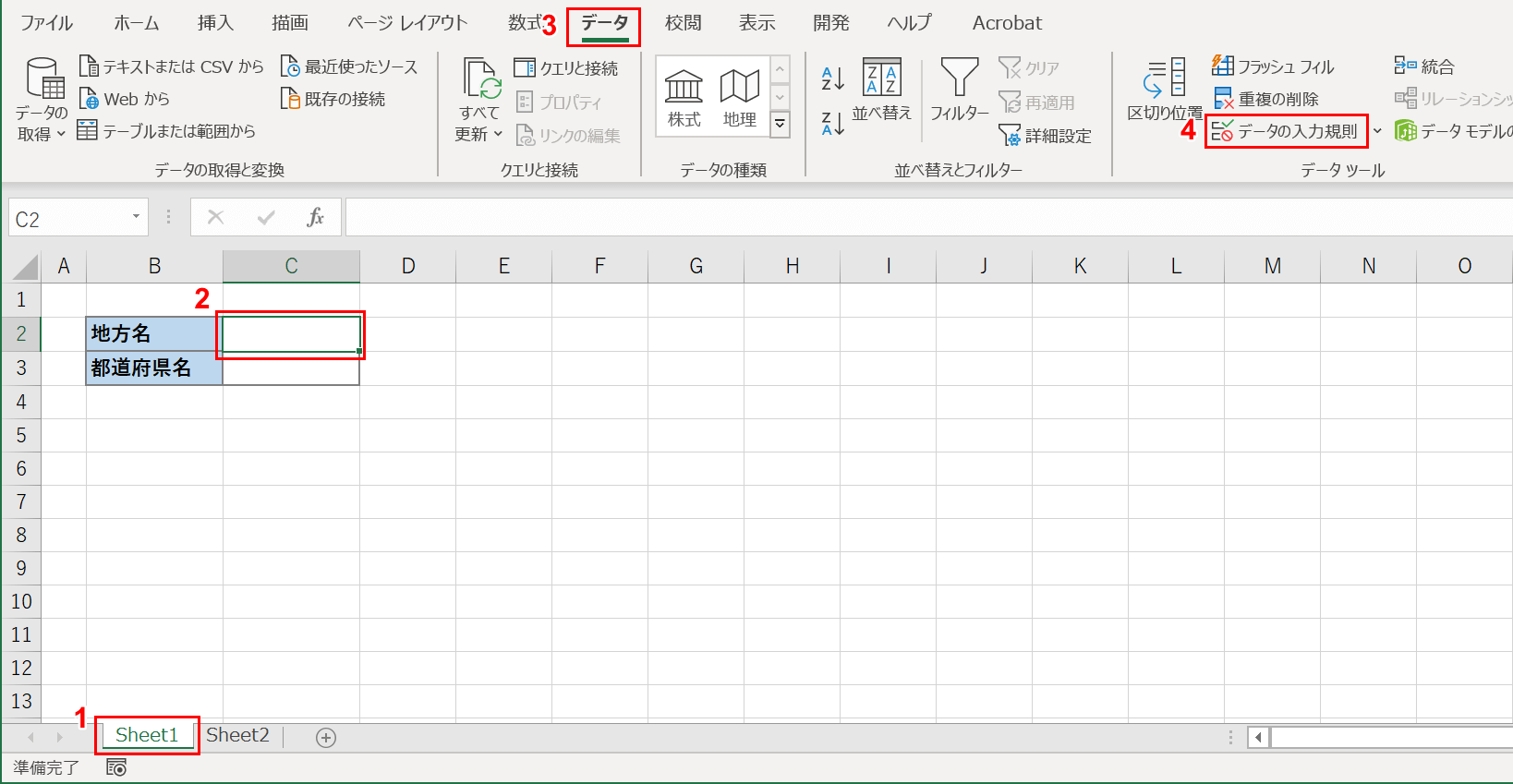Open the Name Box dropdown arrow
The width and height of the screenshot is (1513, 784).
click(x=136, y=217)
